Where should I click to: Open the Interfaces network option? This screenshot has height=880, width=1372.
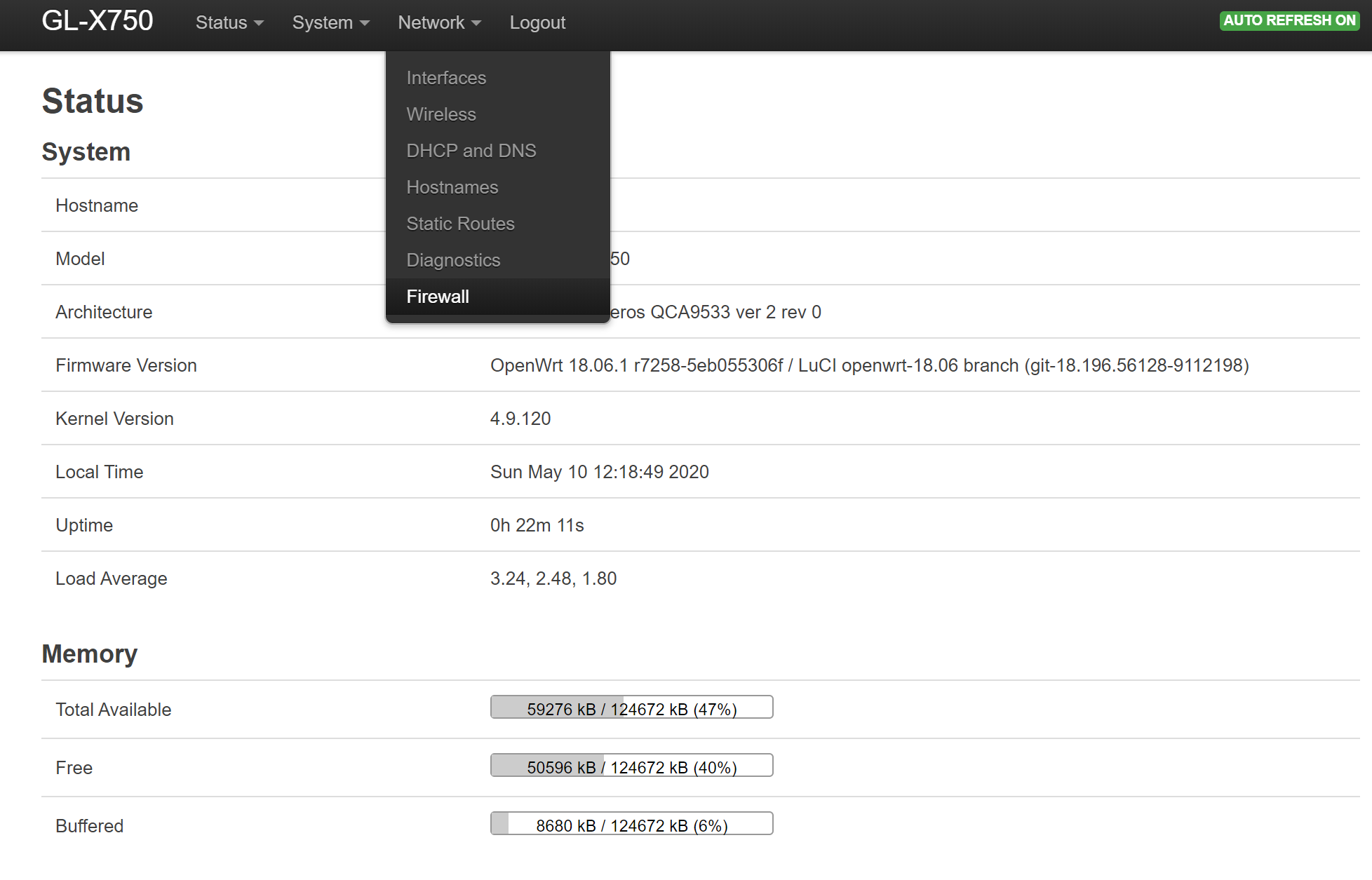click(x=445, y=77)
